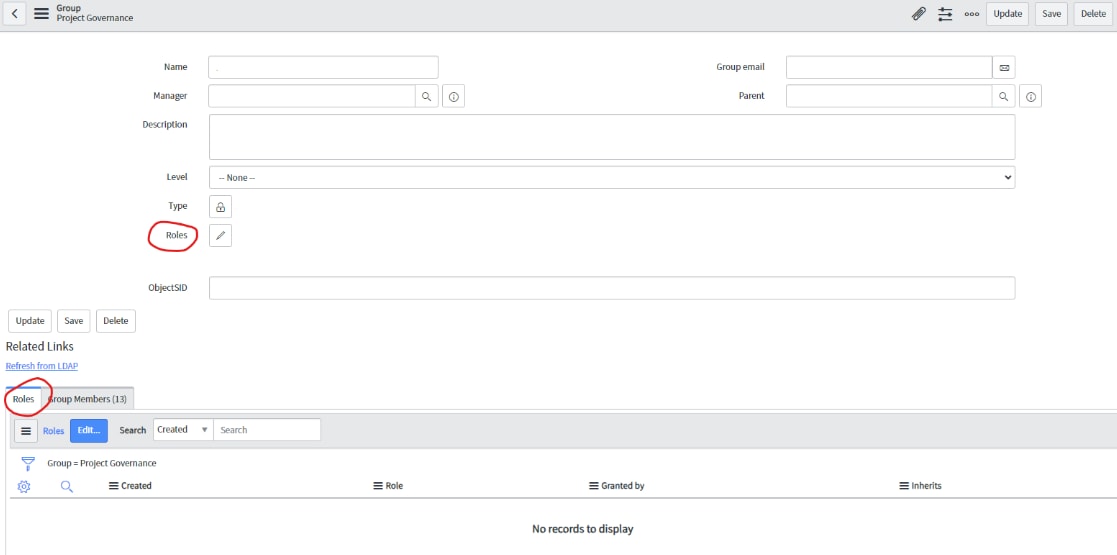The height and width of the screenshot is (555, 1117).
Task: Expand the Level dropdown
Action: pos(612,177)
